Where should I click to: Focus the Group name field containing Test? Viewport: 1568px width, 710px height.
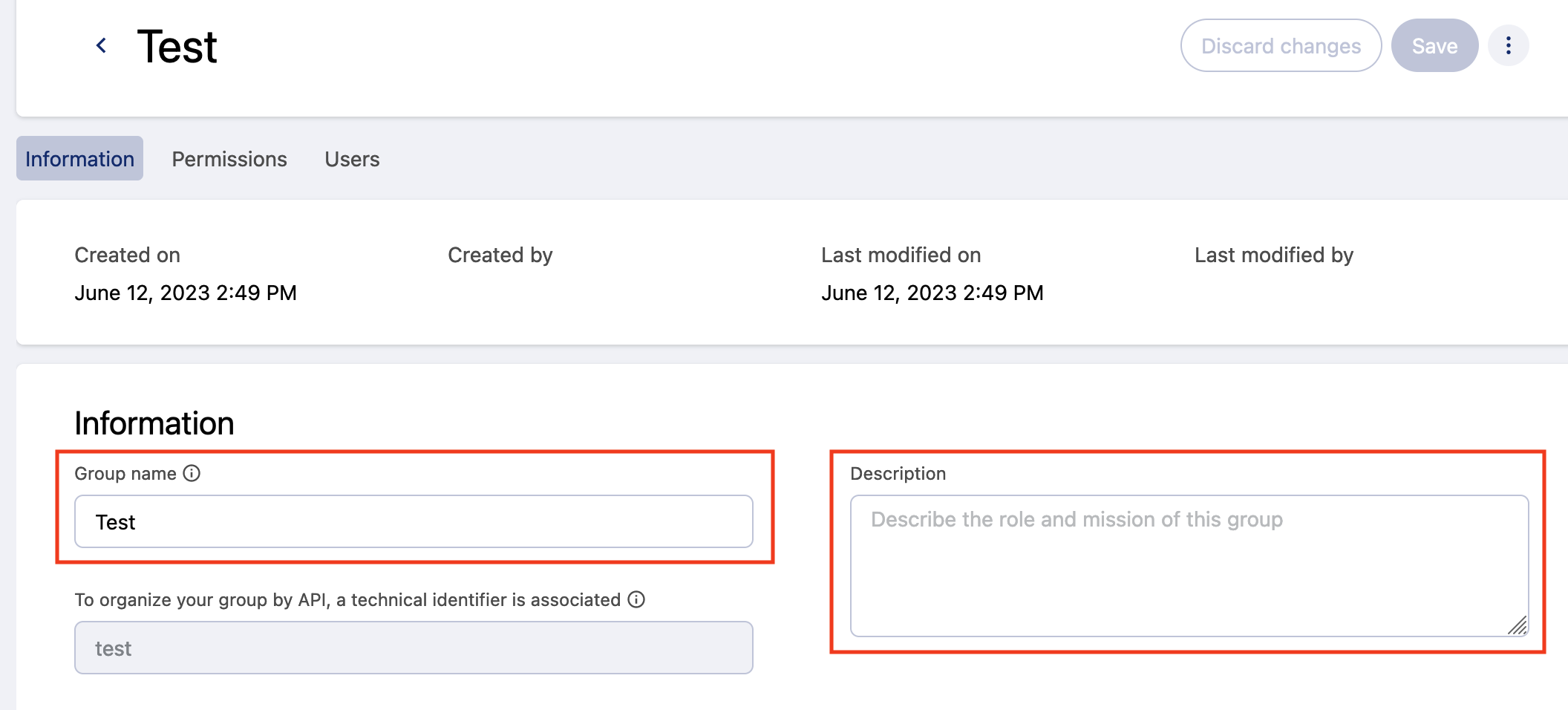[x=414, y=522]
